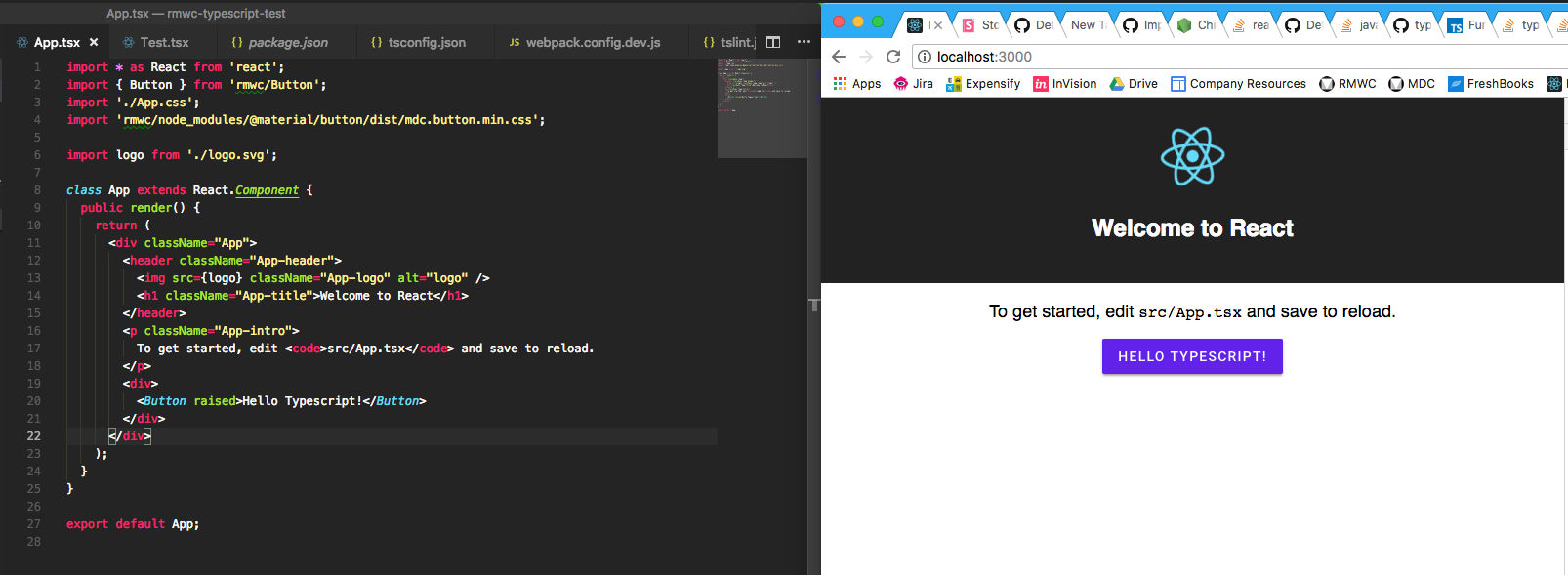Click 'React.Component' in the class declaration
This screenshot has height=575, width=1568.
click(245, 190)
